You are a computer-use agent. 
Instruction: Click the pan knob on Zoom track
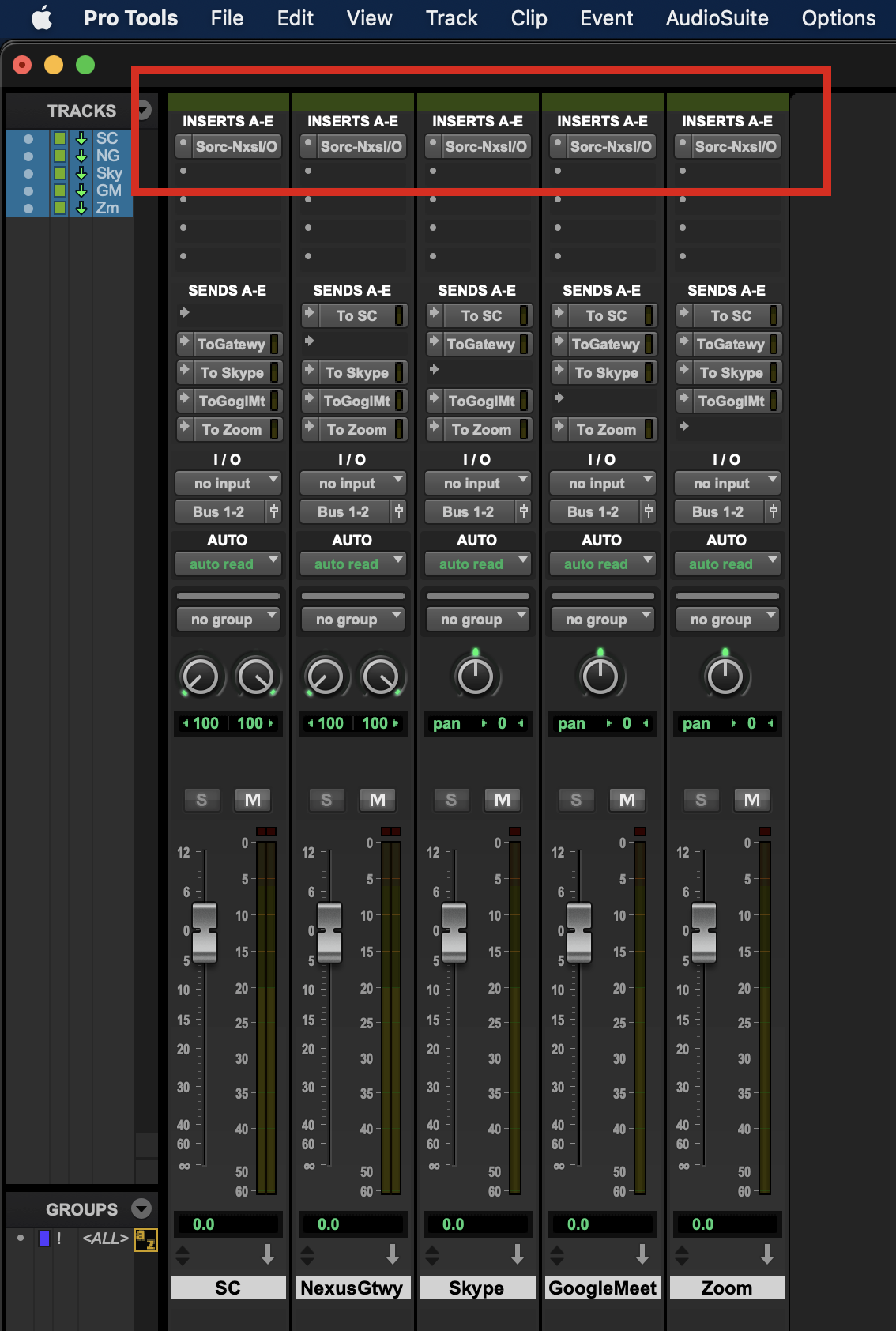coord(725,677)
